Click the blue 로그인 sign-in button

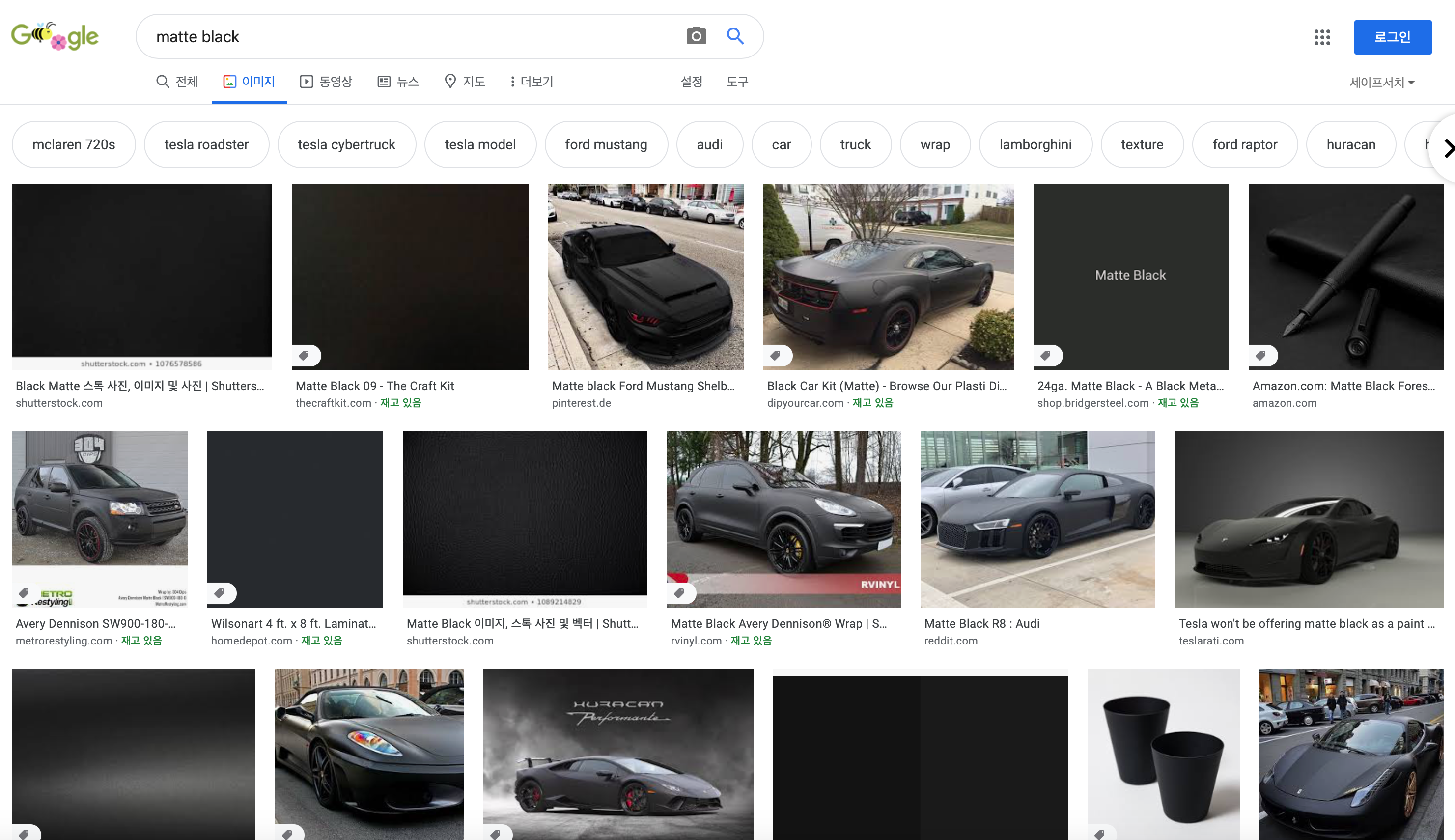(1392, 37)
